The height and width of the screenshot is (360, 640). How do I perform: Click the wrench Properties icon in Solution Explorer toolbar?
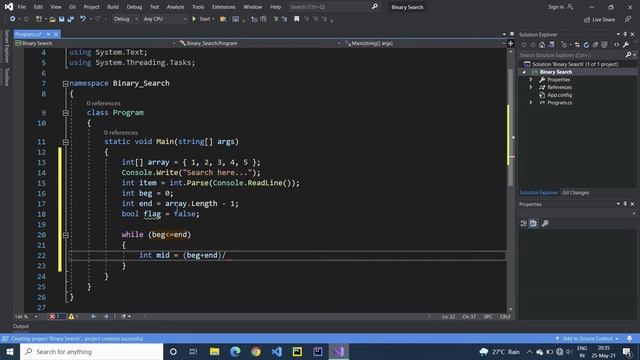626,45
